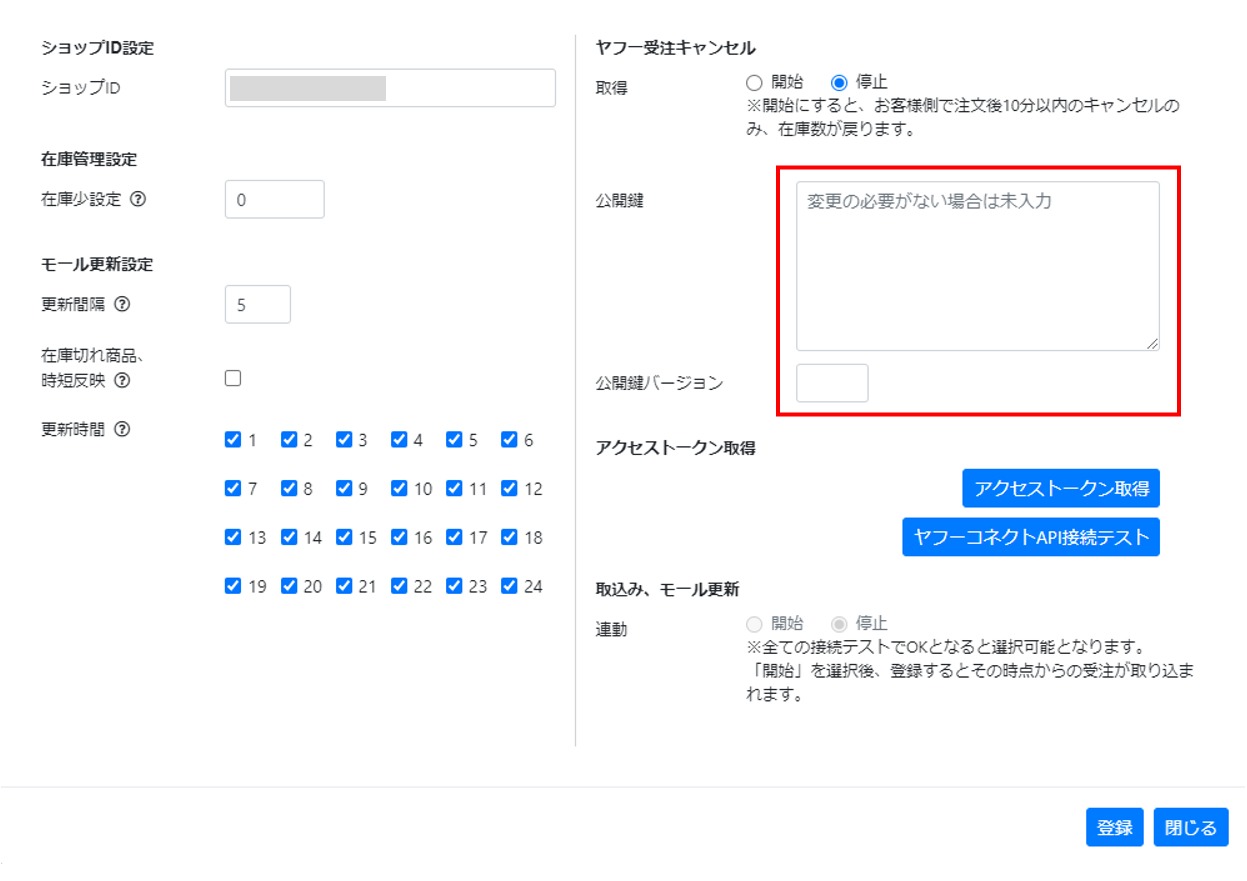This screenshot has height=881, width=1247.
Task: Save settings with 登録 button
Action: (x=1115, y=827)
